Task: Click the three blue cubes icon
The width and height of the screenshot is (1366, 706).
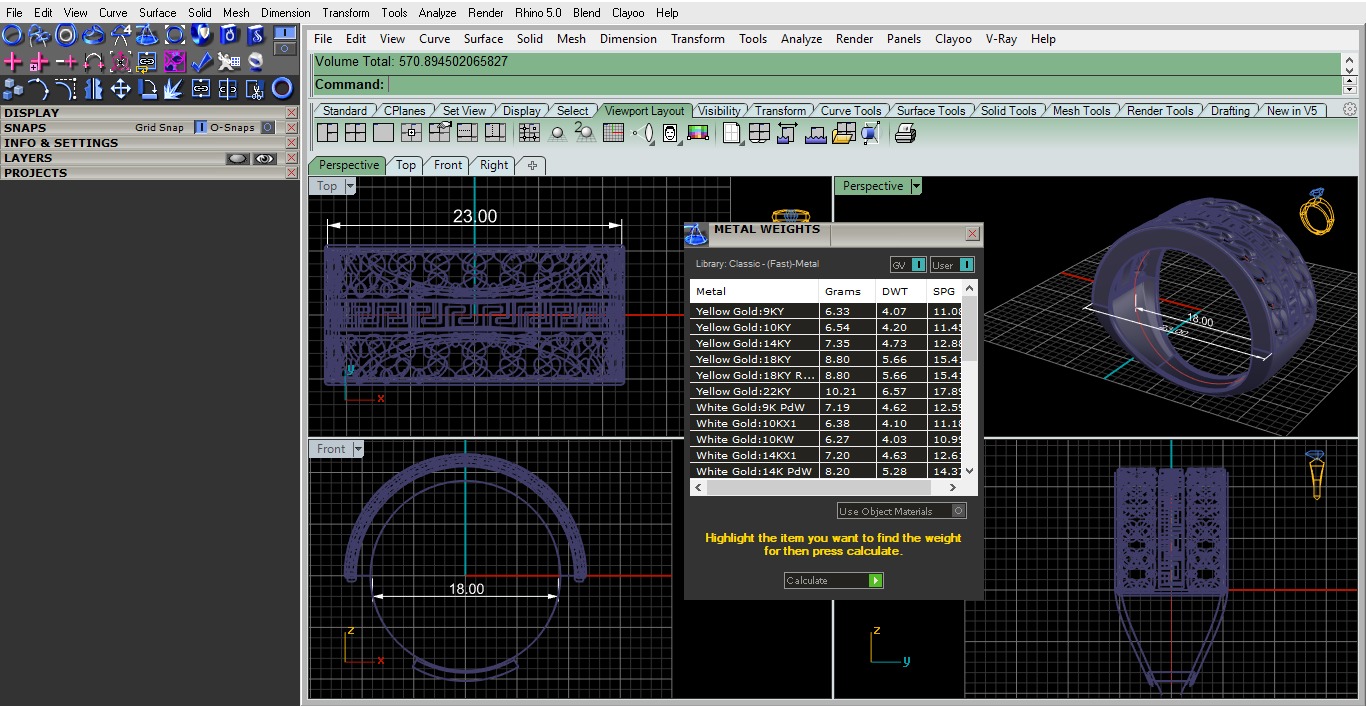Action: click(x=12, y=89)
